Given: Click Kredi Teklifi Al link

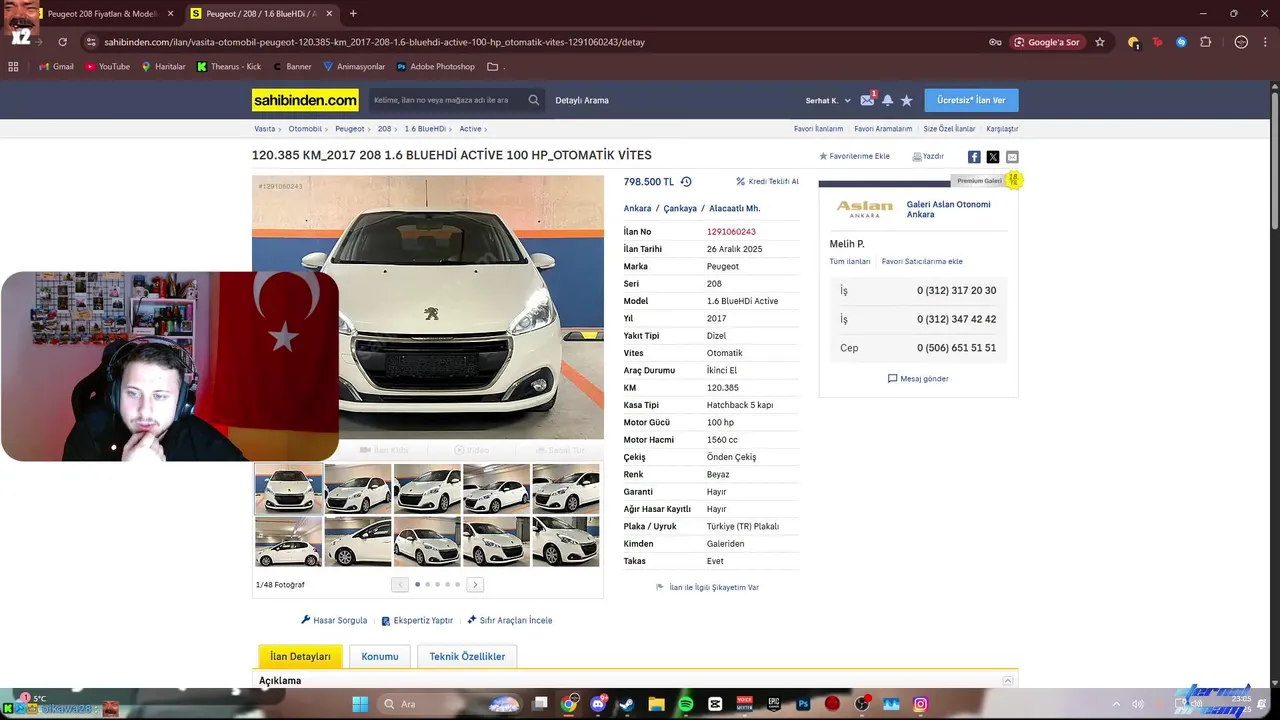Looking at the screenshot, I should point(767,182).
